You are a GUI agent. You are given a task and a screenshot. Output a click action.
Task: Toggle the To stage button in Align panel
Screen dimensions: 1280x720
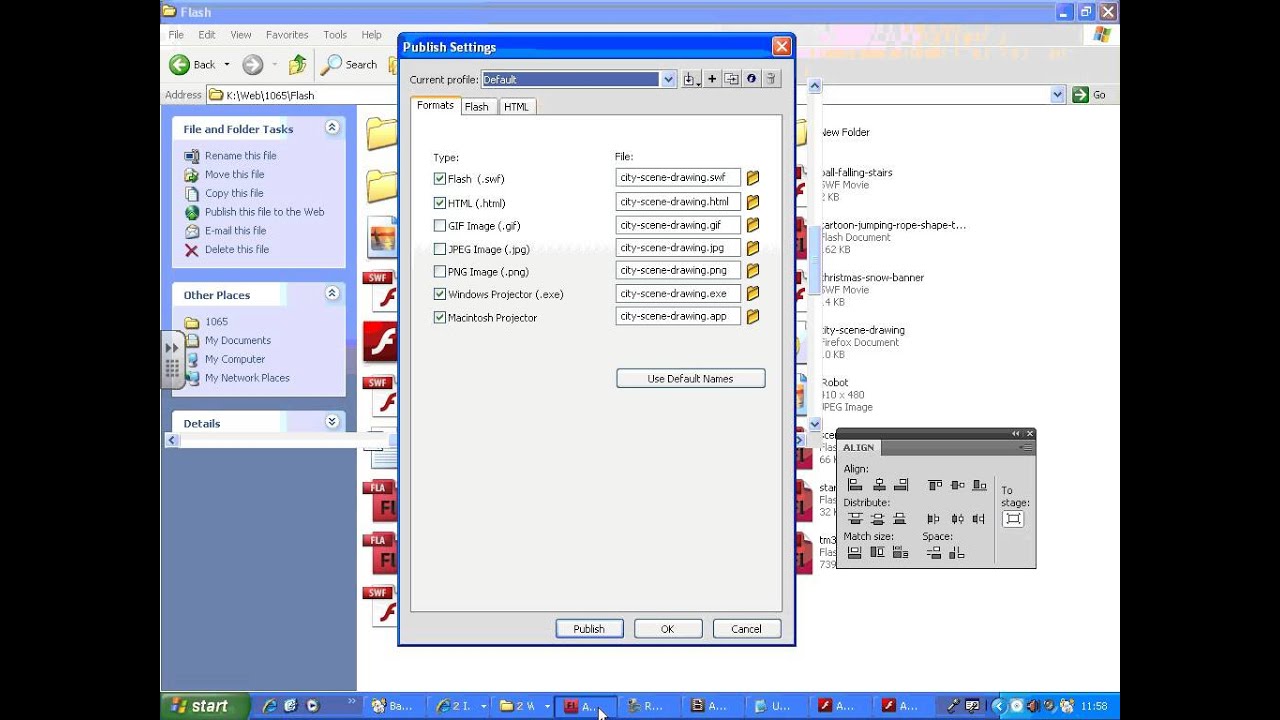[1013, 518]
